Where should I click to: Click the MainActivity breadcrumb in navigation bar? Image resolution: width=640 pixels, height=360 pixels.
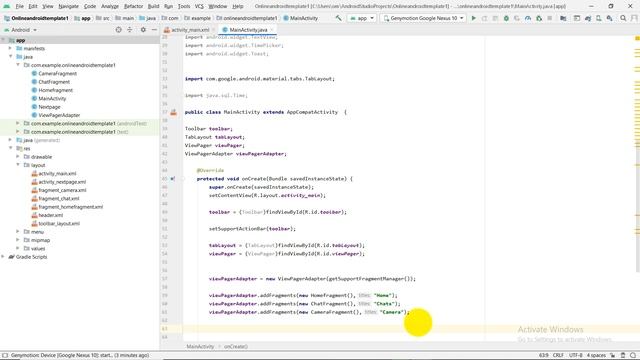[300, 18]
